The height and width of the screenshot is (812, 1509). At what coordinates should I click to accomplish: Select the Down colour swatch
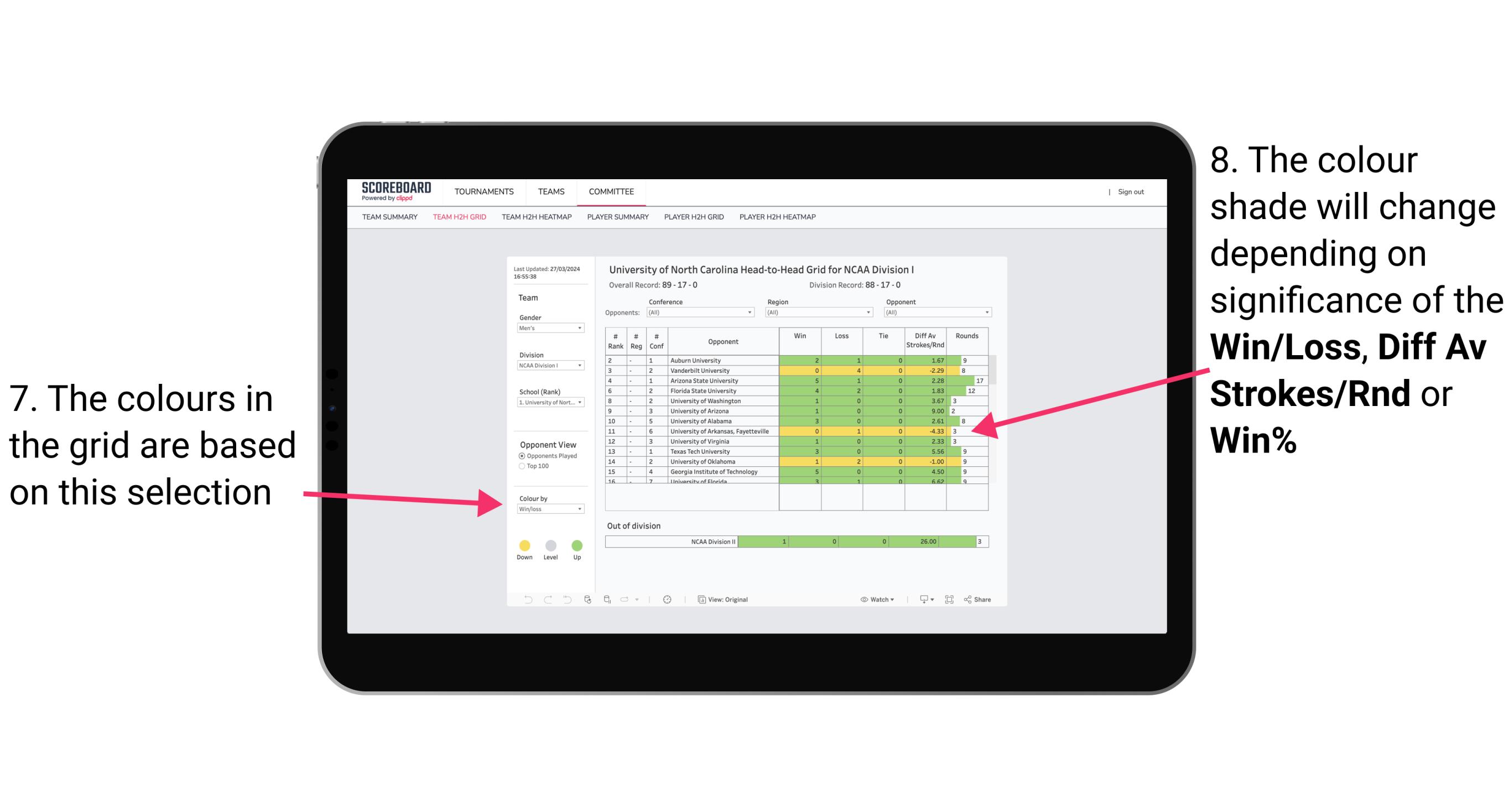(x=524, y=545)
